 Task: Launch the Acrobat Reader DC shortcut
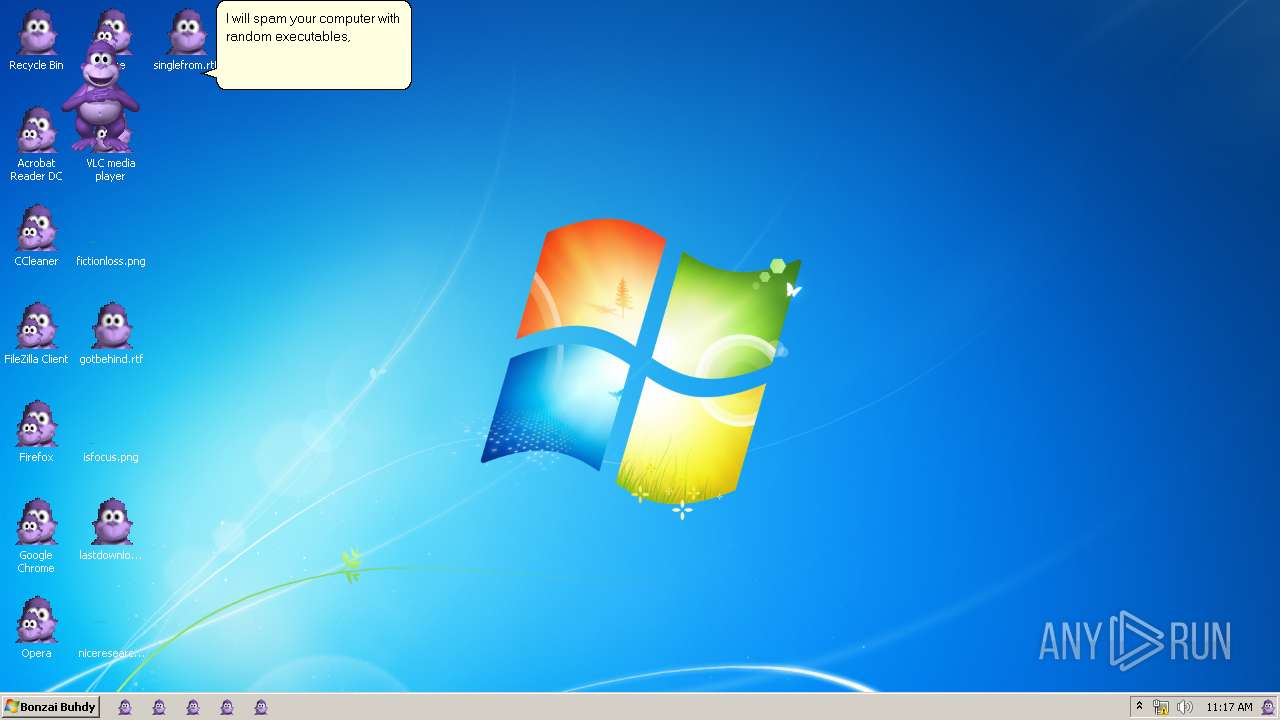pyautogui.click(x=36, y=144)
